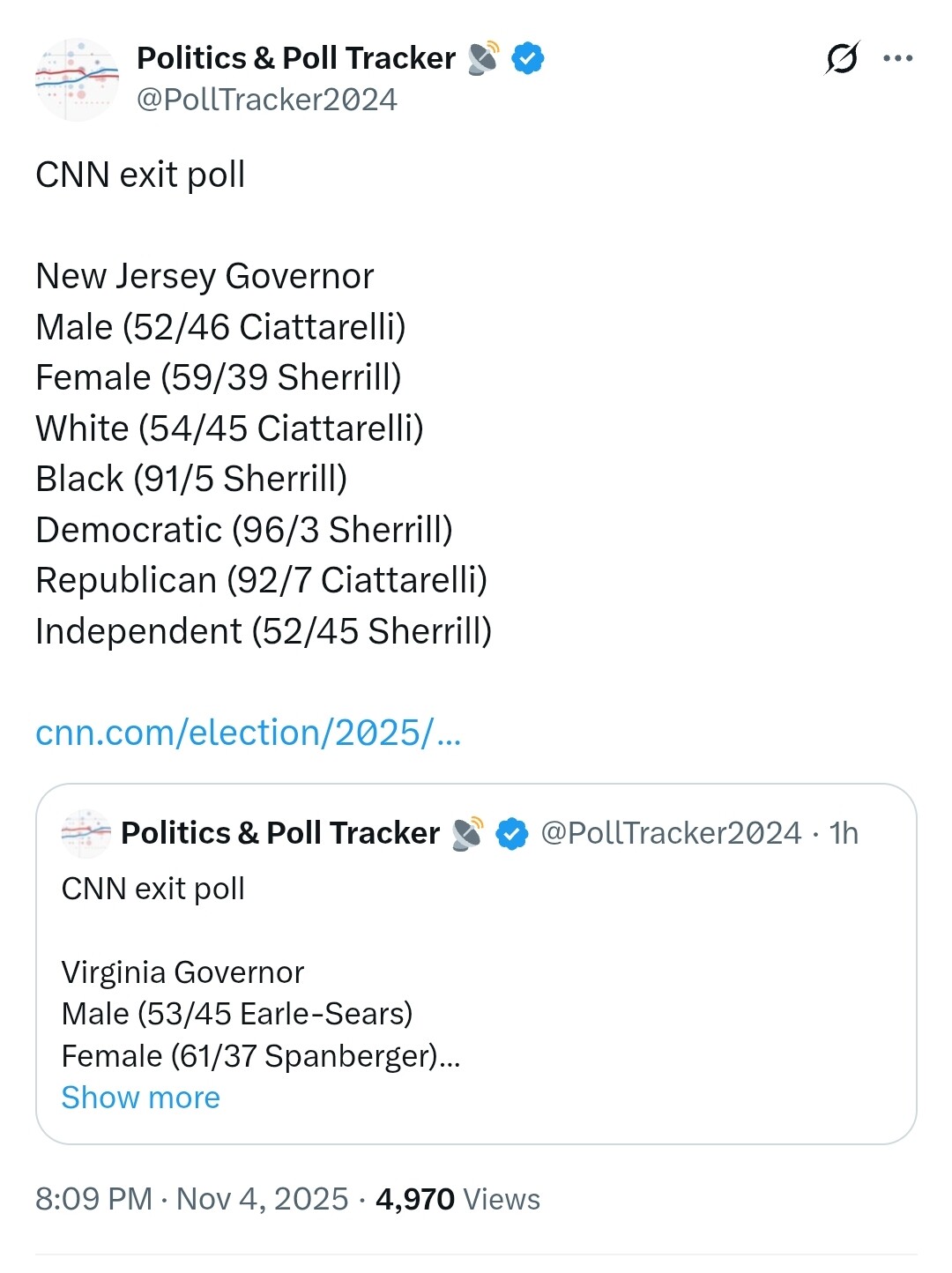The height and width of the screenshot is (1273, 952).
Task: Click the New Jersey Governor line of the post
Action: (205, 277)
